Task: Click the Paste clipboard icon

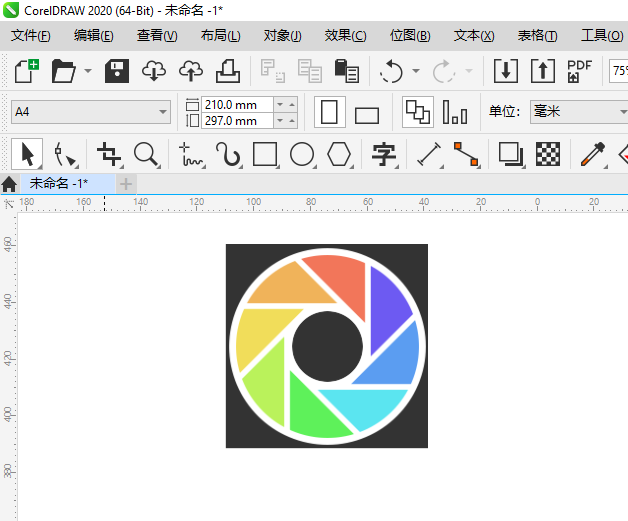Action: tap(347, 71)
